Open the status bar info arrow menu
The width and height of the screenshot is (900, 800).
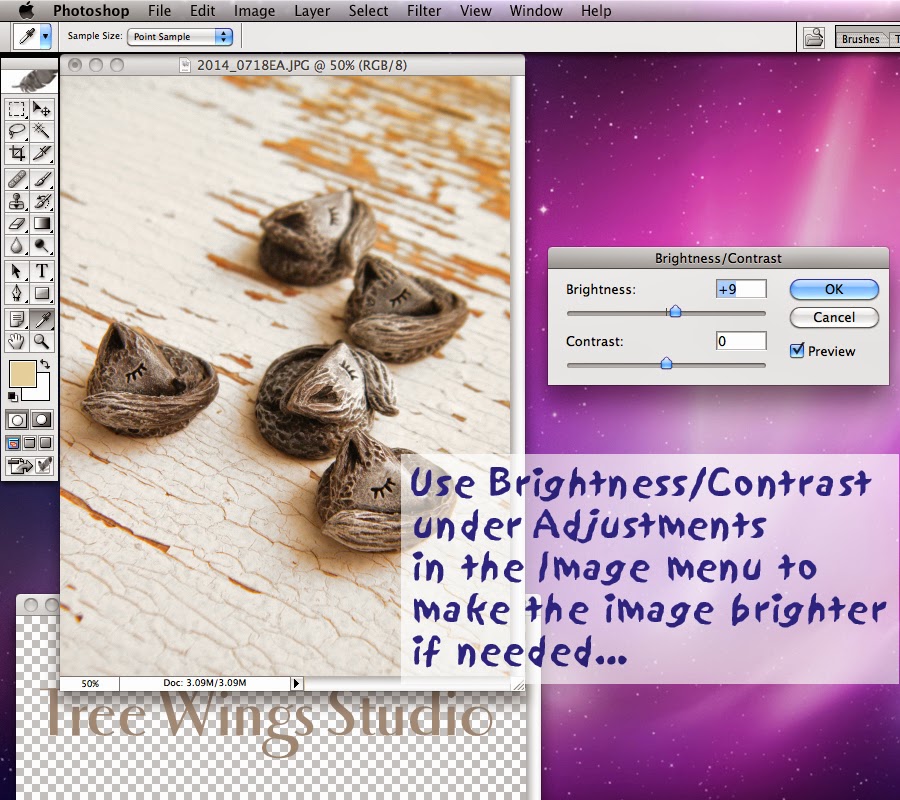tap(296, 683)
